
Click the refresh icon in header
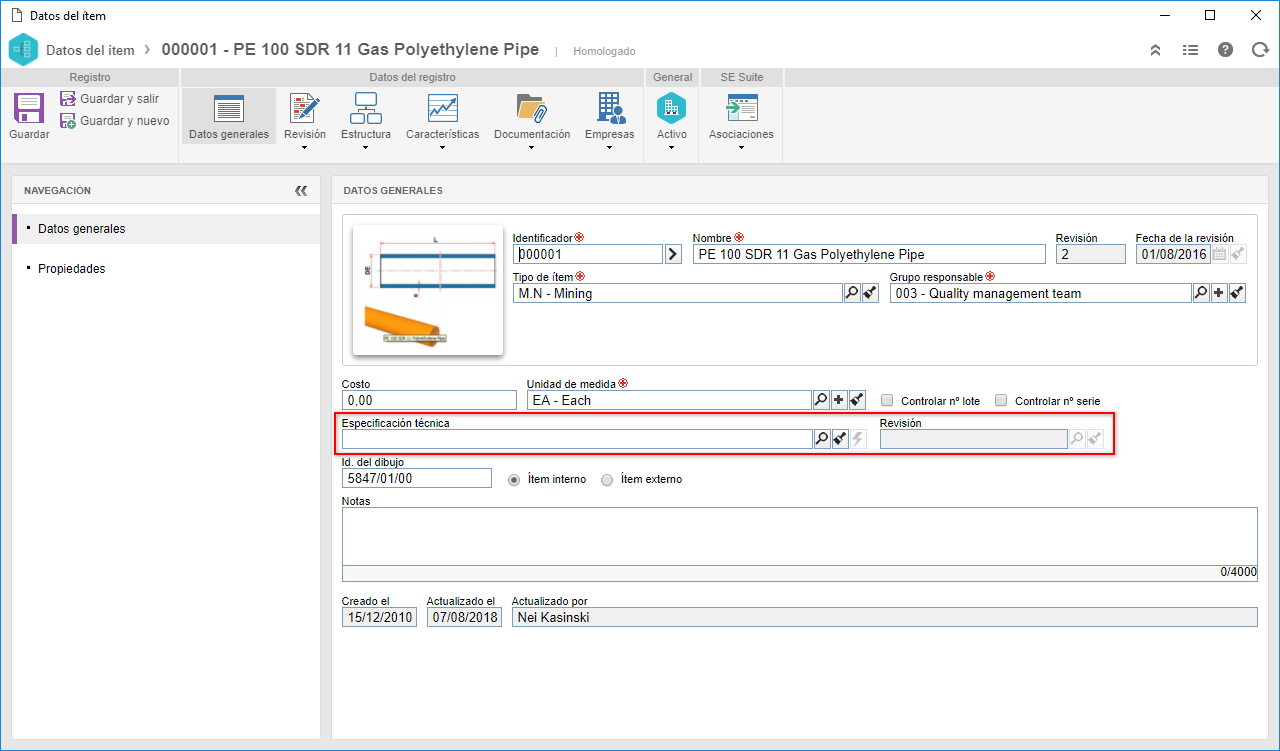pyautogui.click(x=1260, y=50)
